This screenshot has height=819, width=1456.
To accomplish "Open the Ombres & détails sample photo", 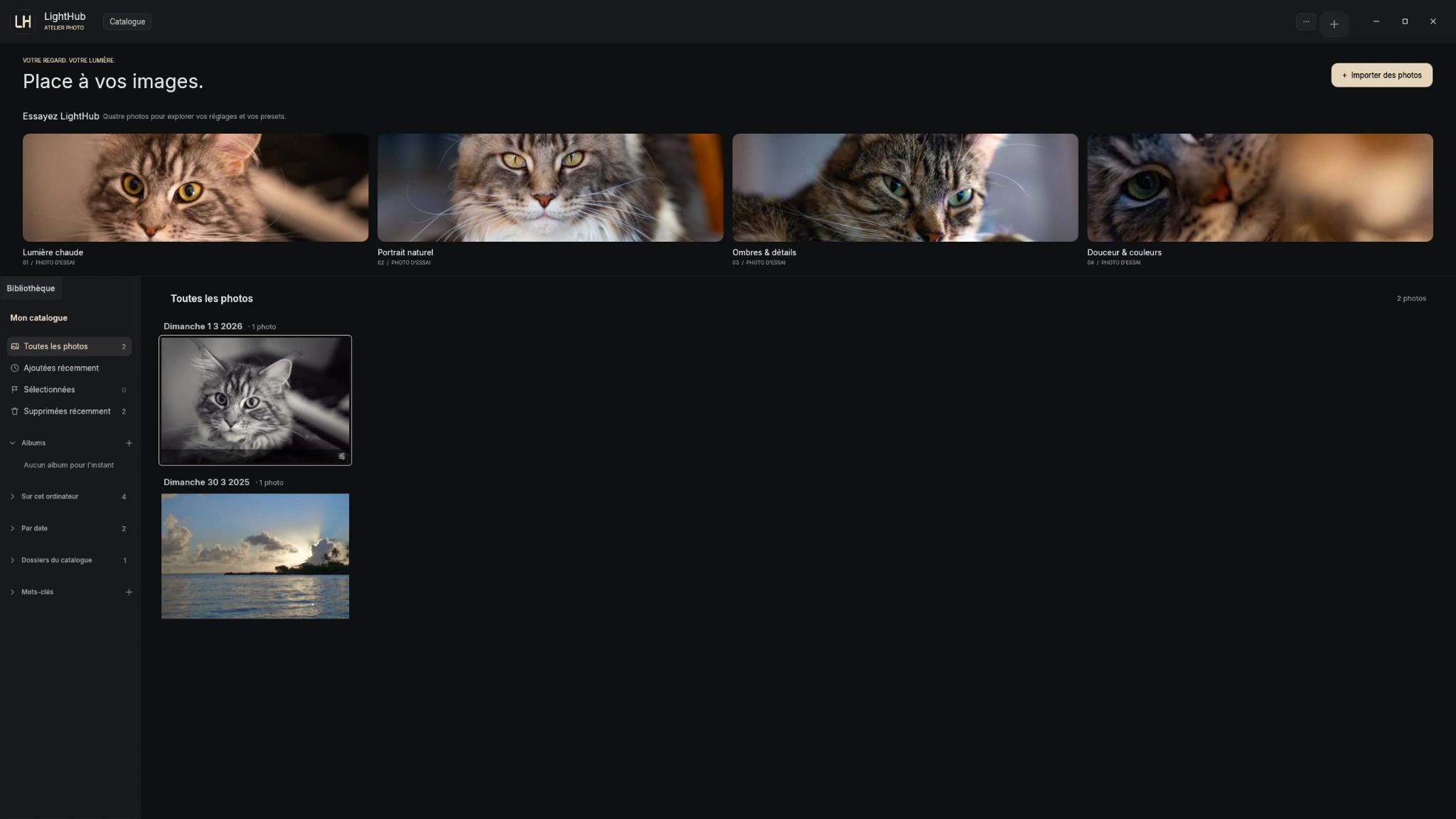I will click(905, 188).
